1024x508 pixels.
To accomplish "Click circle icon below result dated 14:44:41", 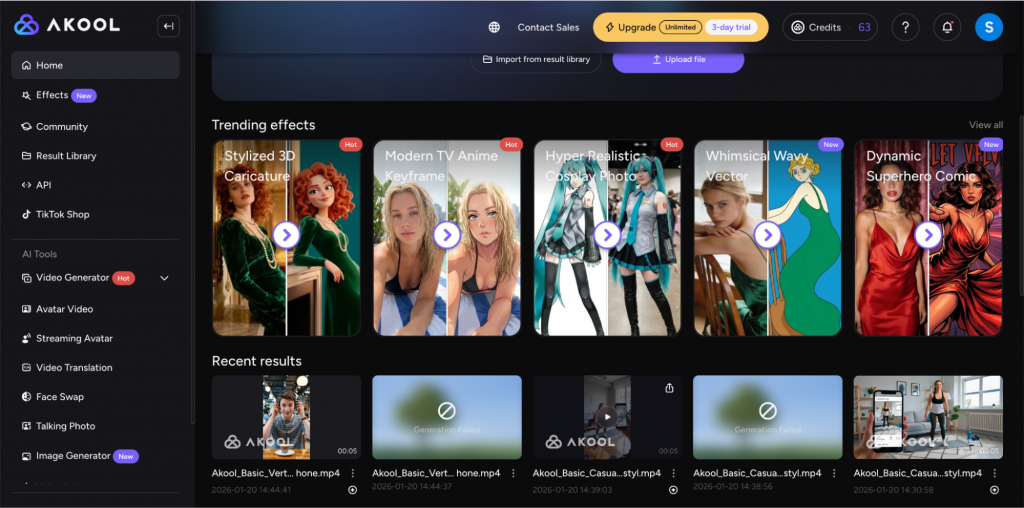I will [x=353, y=490].
